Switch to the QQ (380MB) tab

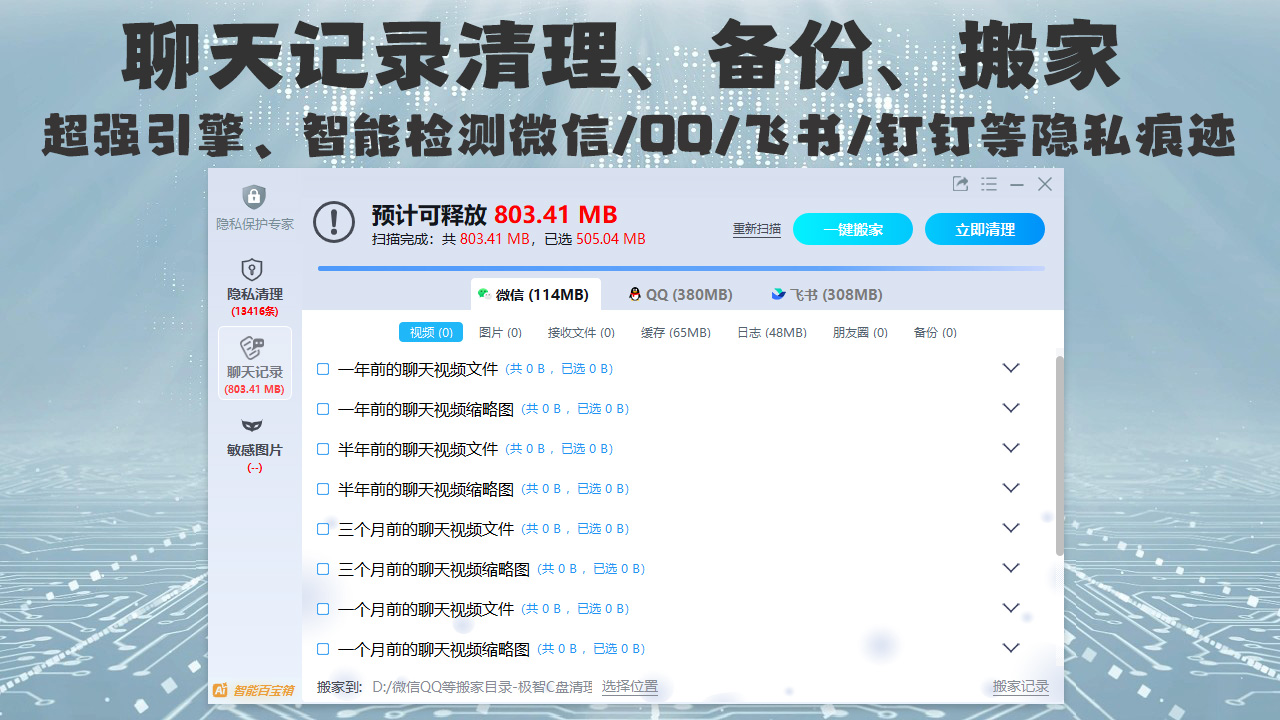click(680, 294)
